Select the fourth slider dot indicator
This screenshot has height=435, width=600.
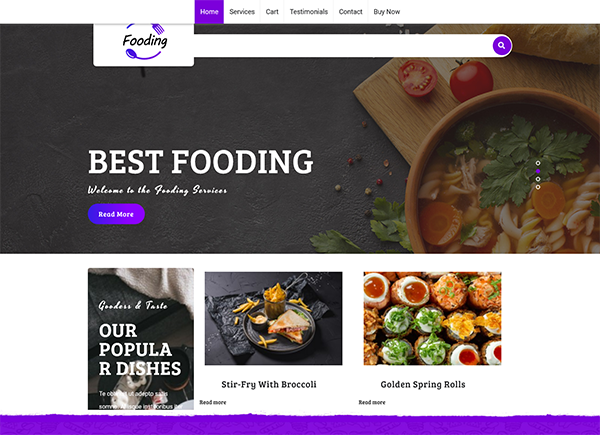(x=538, y=187)
